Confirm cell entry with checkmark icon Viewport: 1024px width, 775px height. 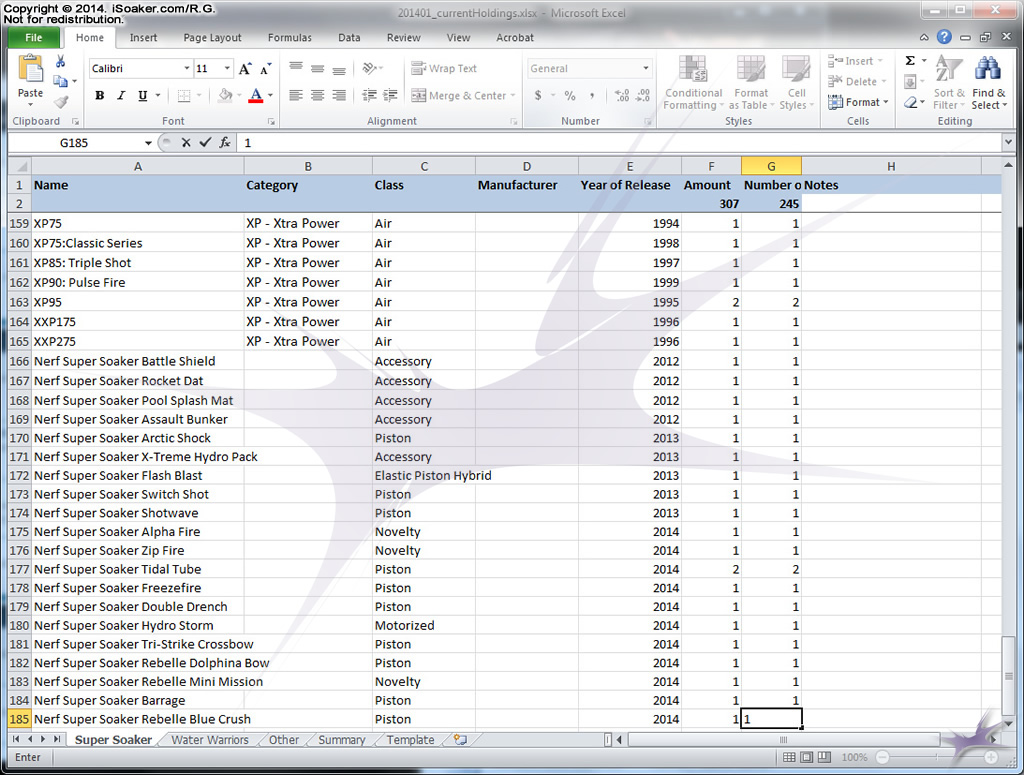click(x=206, y=142)
